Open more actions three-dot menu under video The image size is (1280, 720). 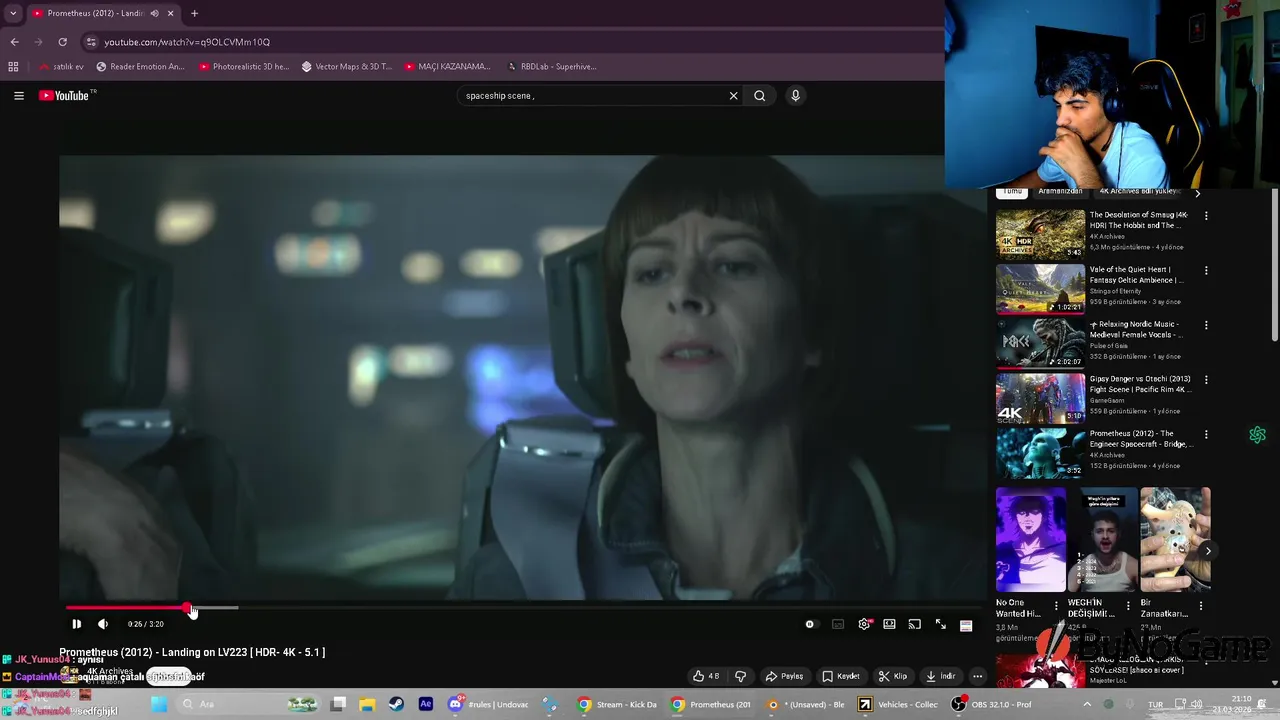[x=977, y=676]
